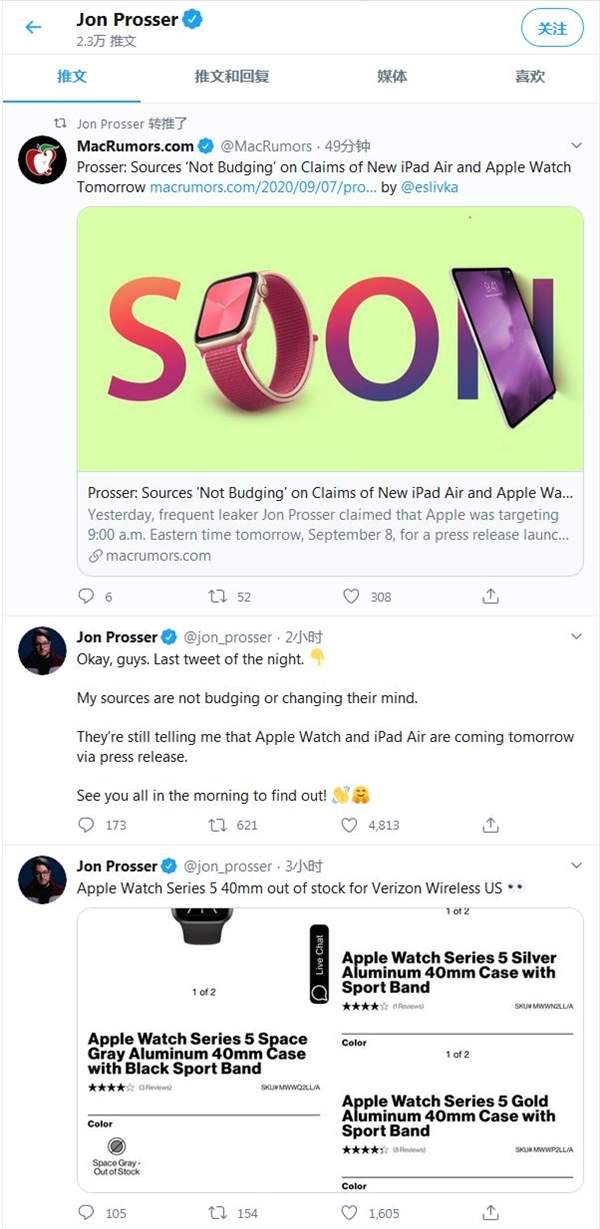Screen dimensions: 600x1229
Task: Open options chevron on 'Last tweet' post
Action: pyautogui.click(x=576, y=636)
